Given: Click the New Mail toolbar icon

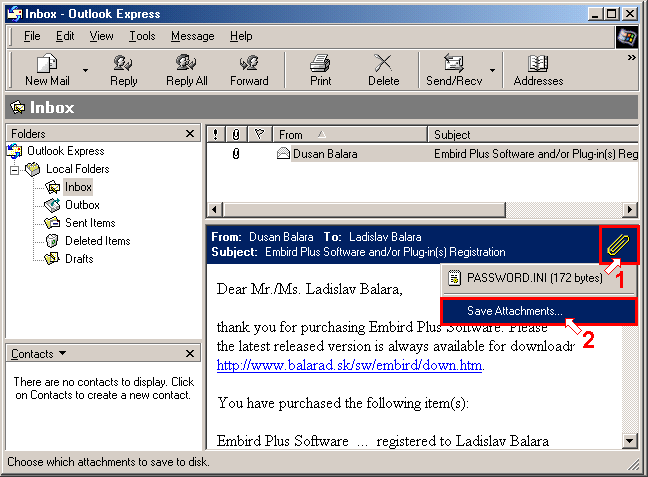Looking at the screenshot, I should tap(47, 63).
